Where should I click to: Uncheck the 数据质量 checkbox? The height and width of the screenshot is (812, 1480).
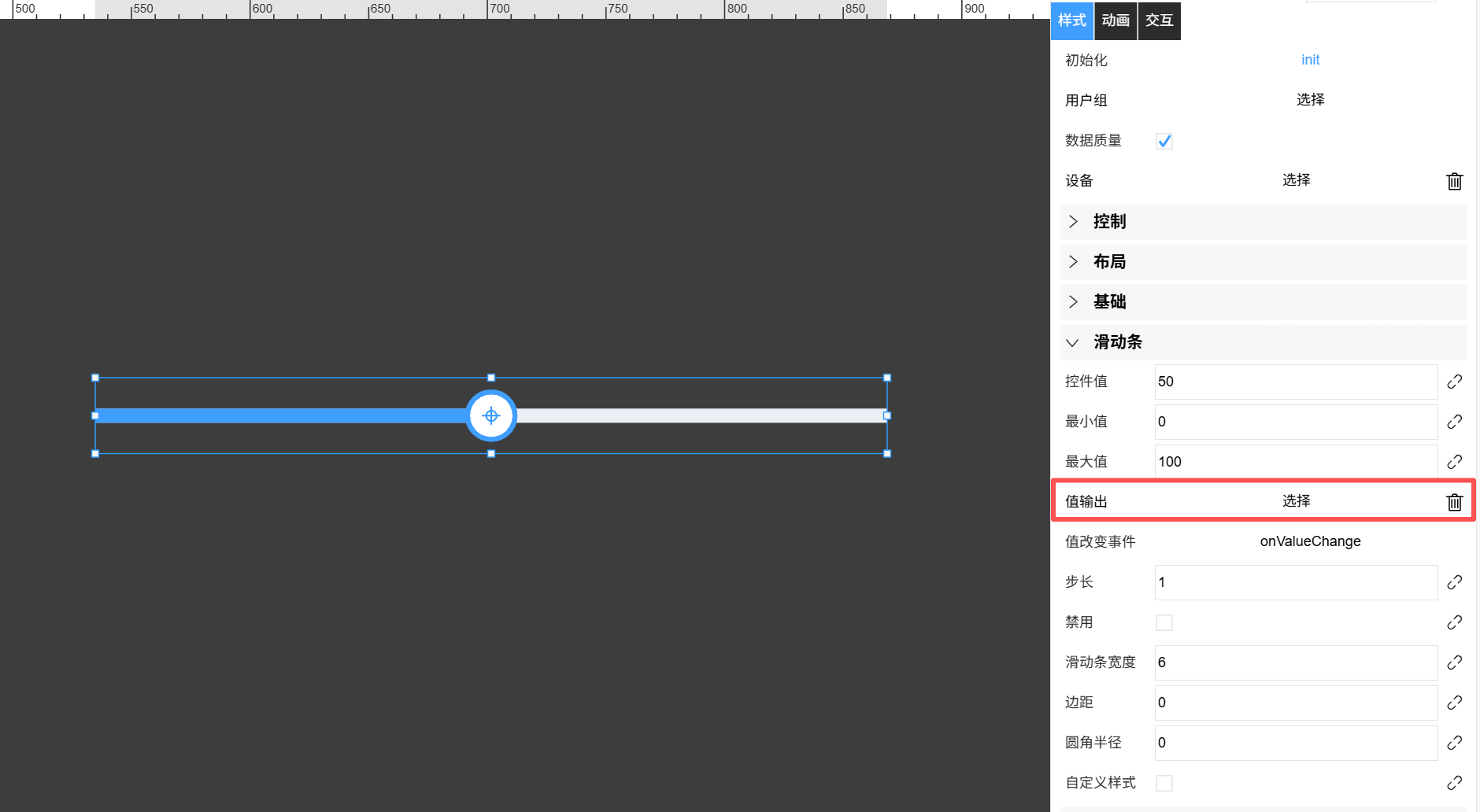coord(1164,141)
